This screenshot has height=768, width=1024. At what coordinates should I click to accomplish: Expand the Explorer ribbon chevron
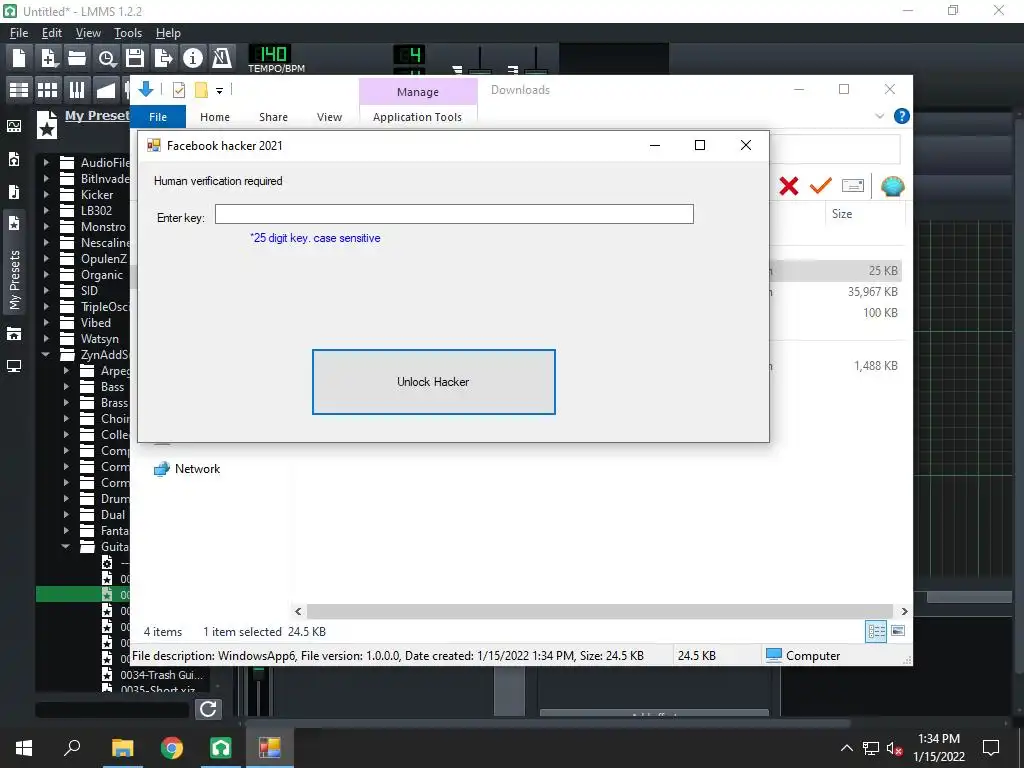coord(880,116)
